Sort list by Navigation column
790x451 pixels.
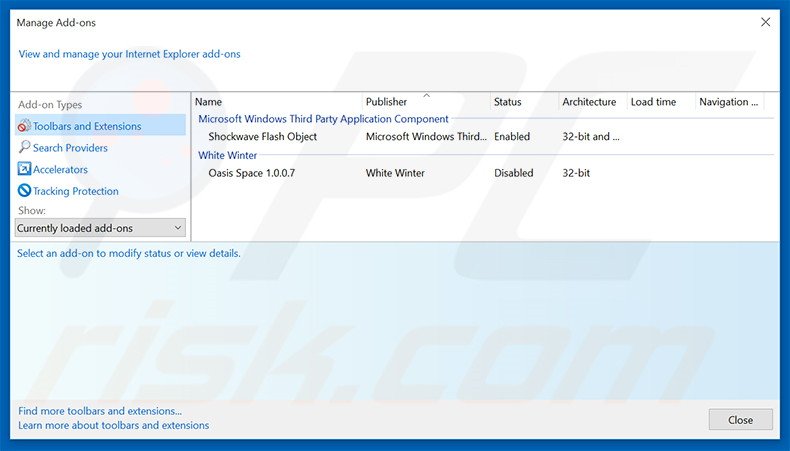click(x=730, y=101)
